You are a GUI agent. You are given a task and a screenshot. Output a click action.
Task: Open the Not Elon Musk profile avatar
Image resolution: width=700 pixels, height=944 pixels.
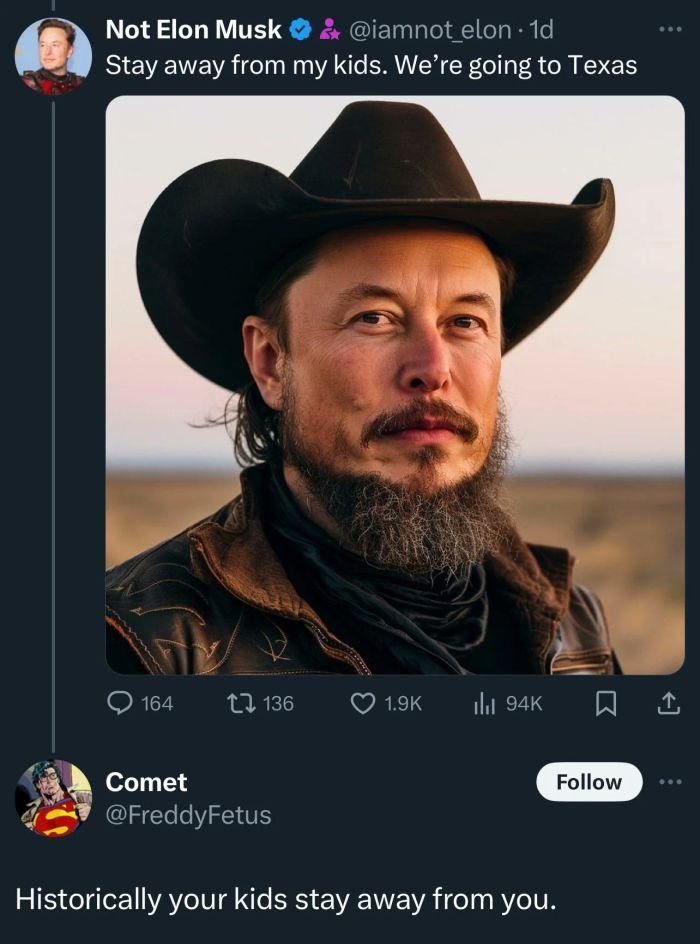coord(53,55)
